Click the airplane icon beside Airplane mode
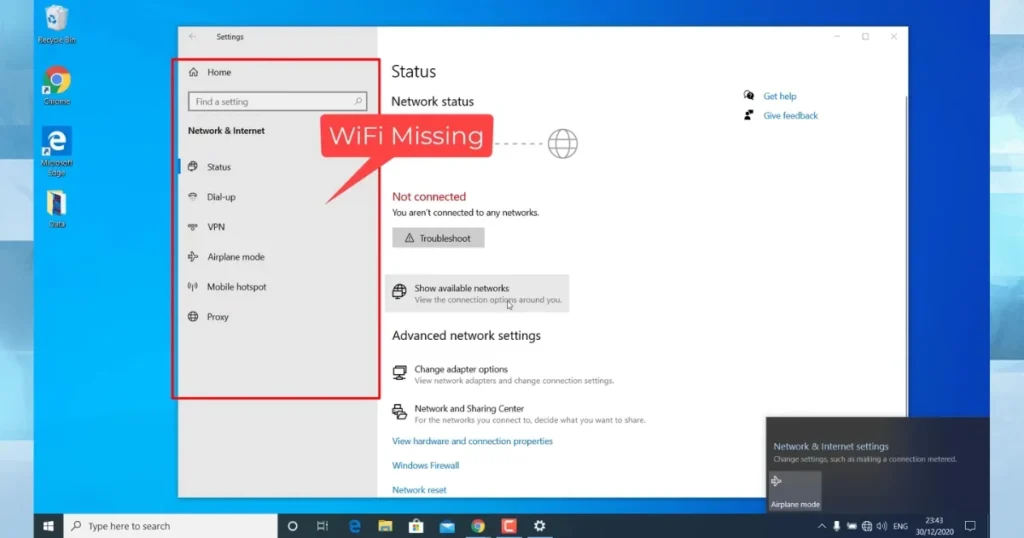This screenshot has height=538, width=1024. pyautogui.click(x=193, y=257)
